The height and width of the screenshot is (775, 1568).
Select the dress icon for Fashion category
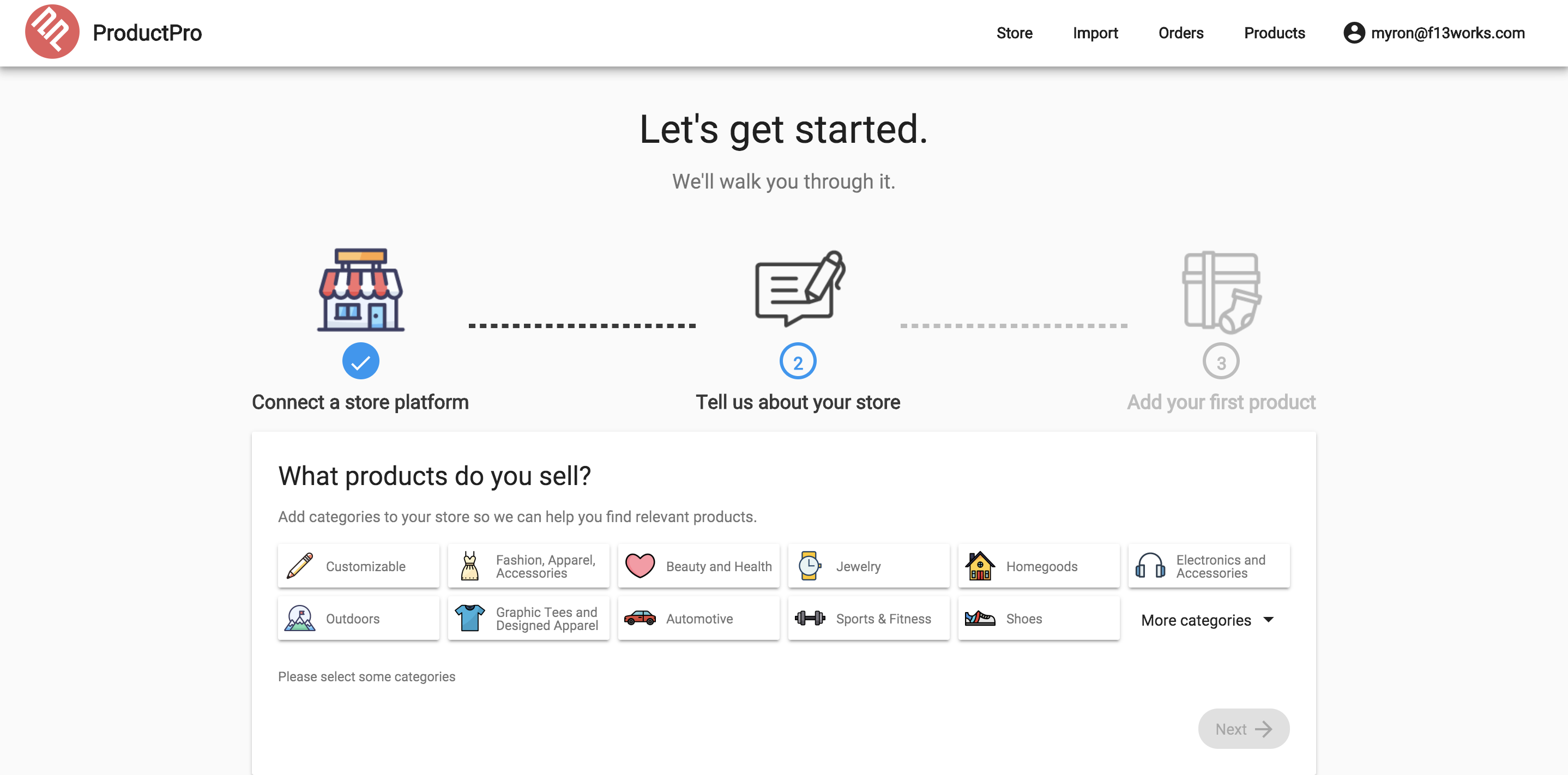coord(469,565)
